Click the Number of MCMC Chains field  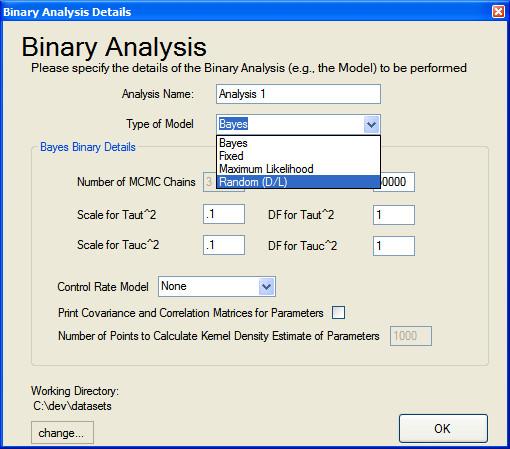point(210,182)
